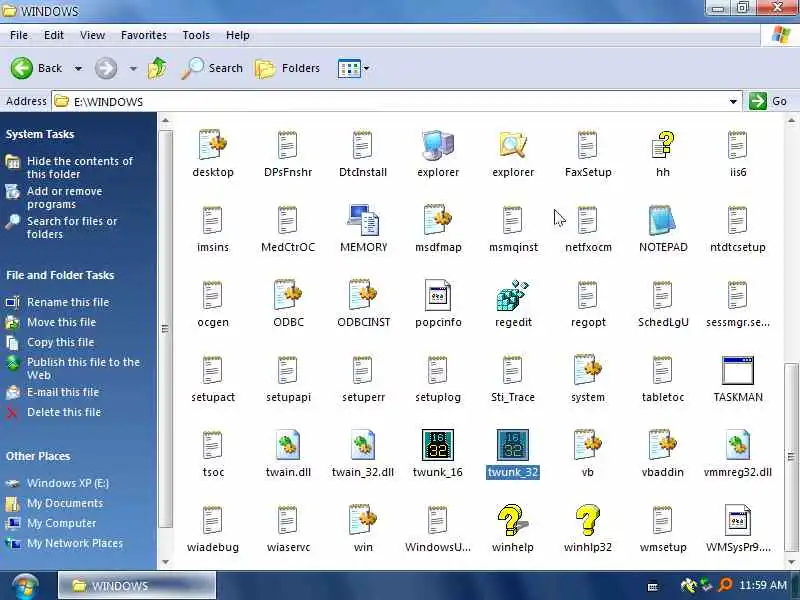The image size is (800, 600).
Task: Toggle the Folders pane button
Action: 287,68
